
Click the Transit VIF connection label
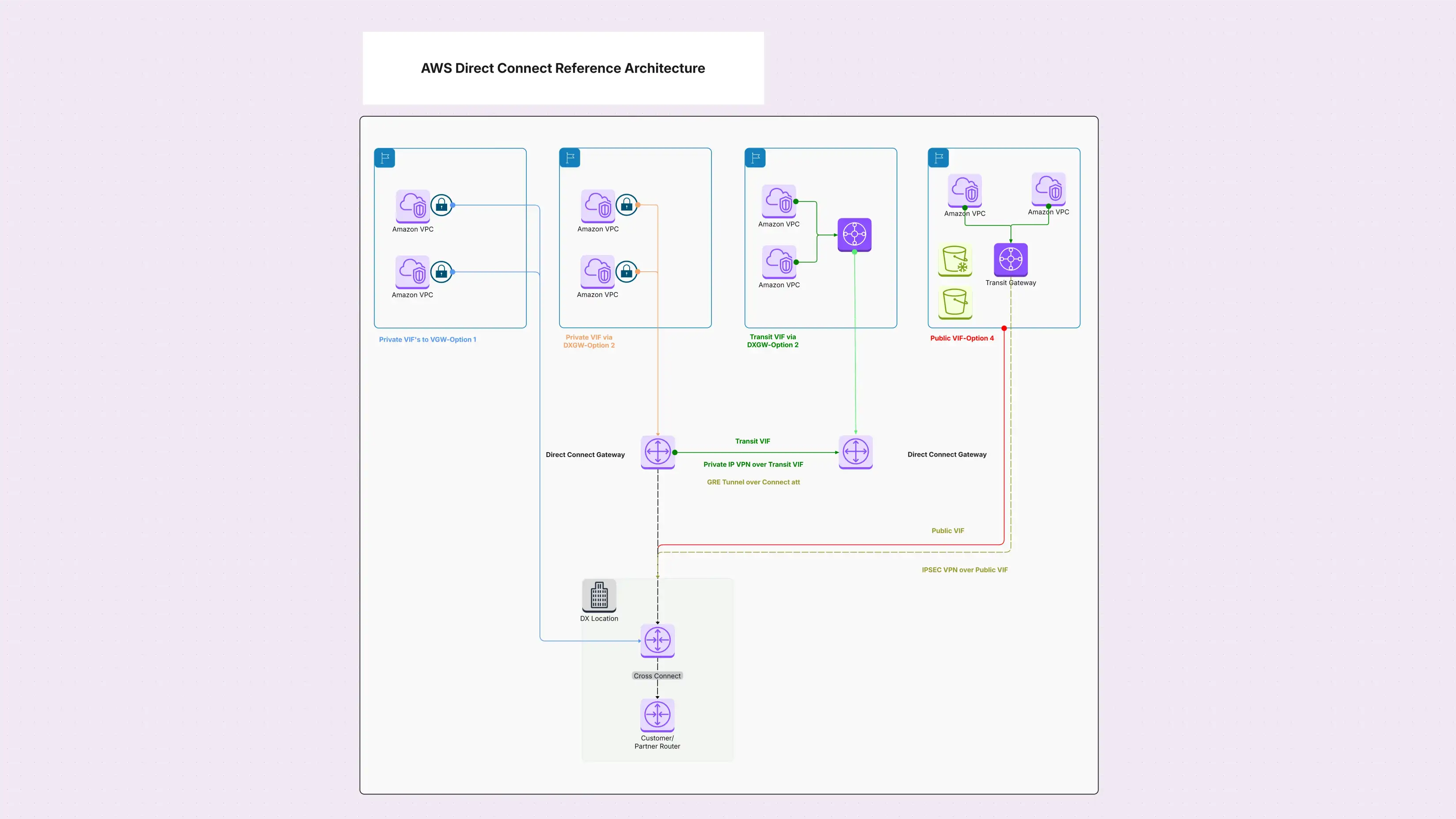(x=753, y=441)
